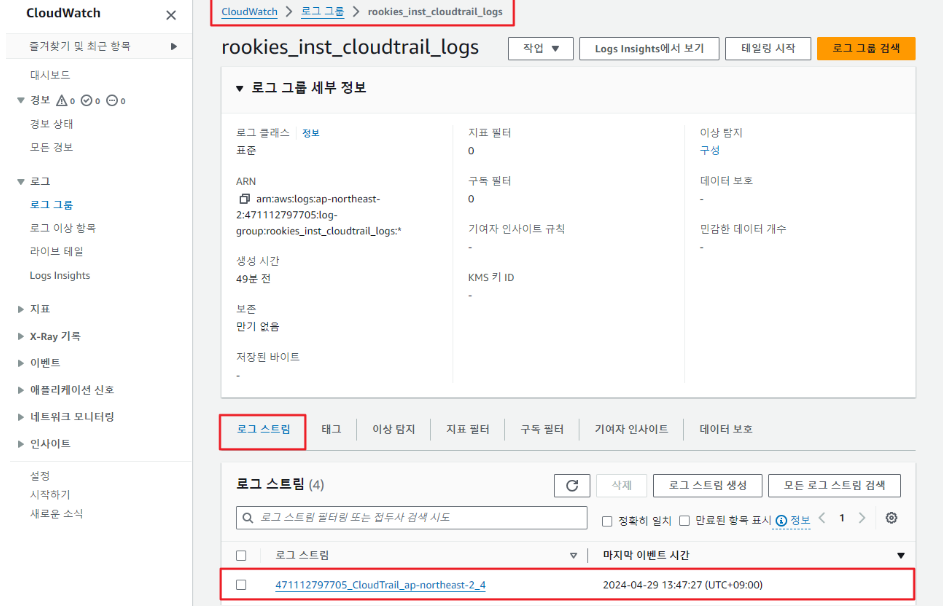Open Logs Insights in sidebar
This screenshot has height=606, width=943.
(x=60, y=275)
